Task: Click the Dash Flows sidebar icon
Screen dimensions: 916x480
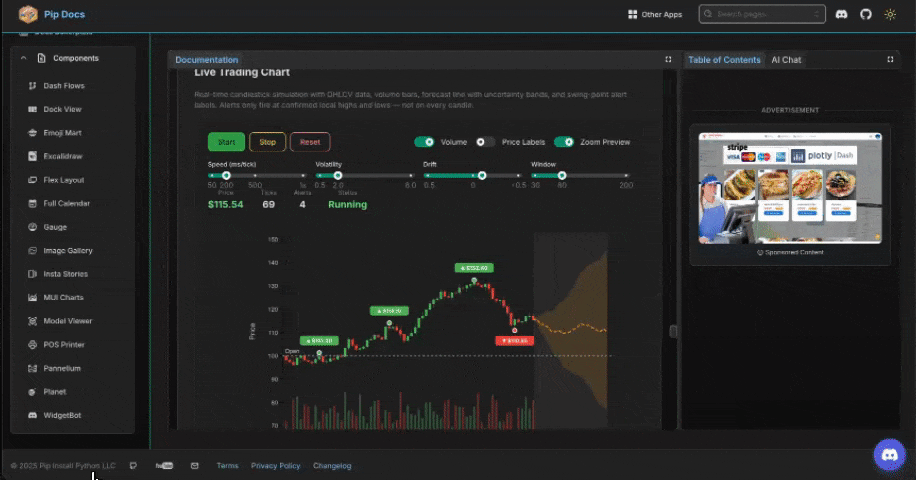Action: coord(32,86)
